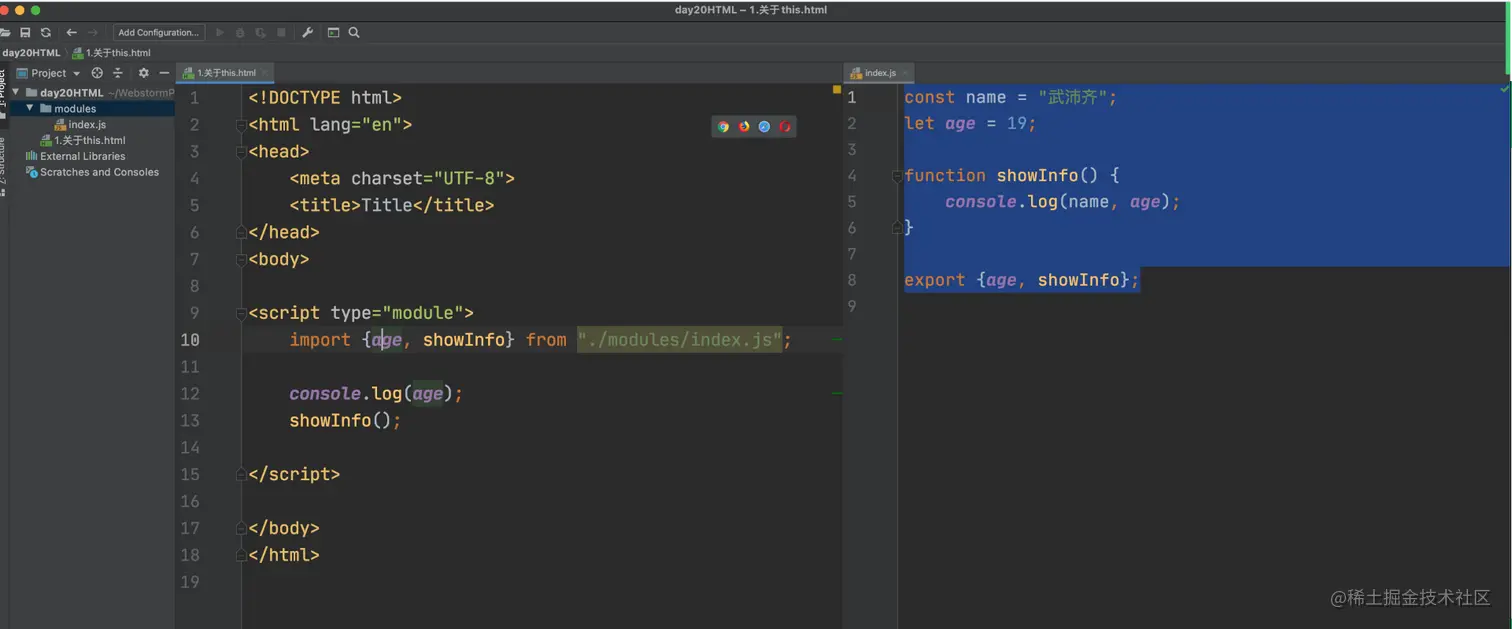Click the Collapse All icon in Project panel
This screenshot has width=1512, height=629.
(x=118, y=73)
